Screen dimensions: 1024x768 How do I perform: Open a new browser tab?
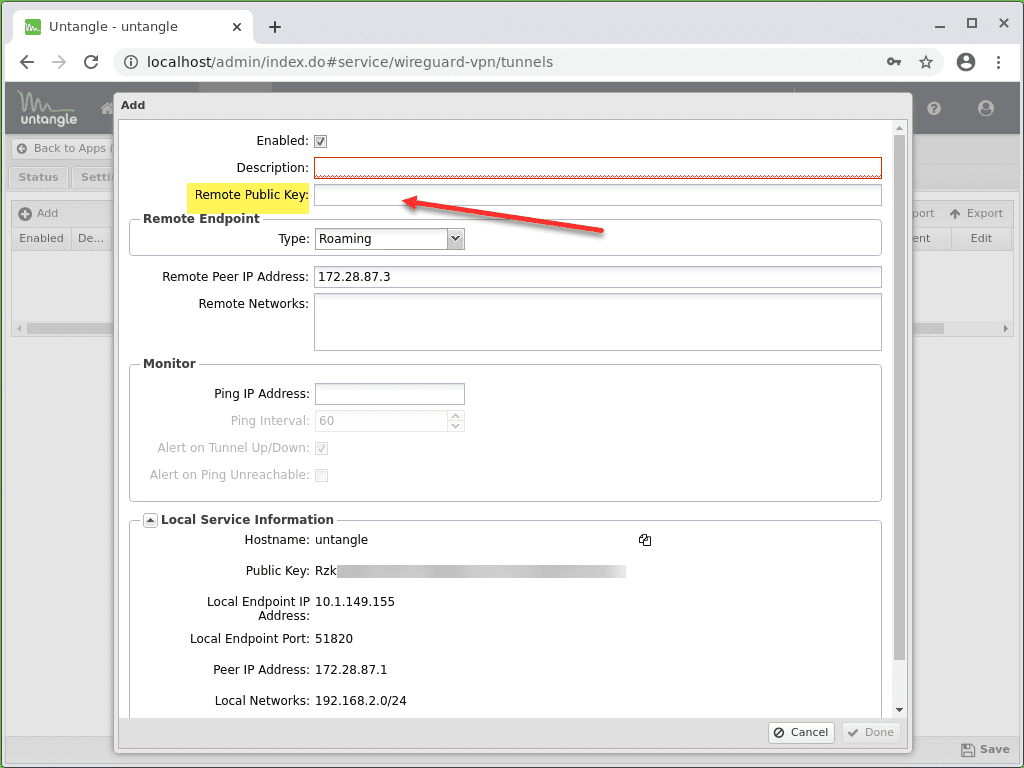pos(275,27)
